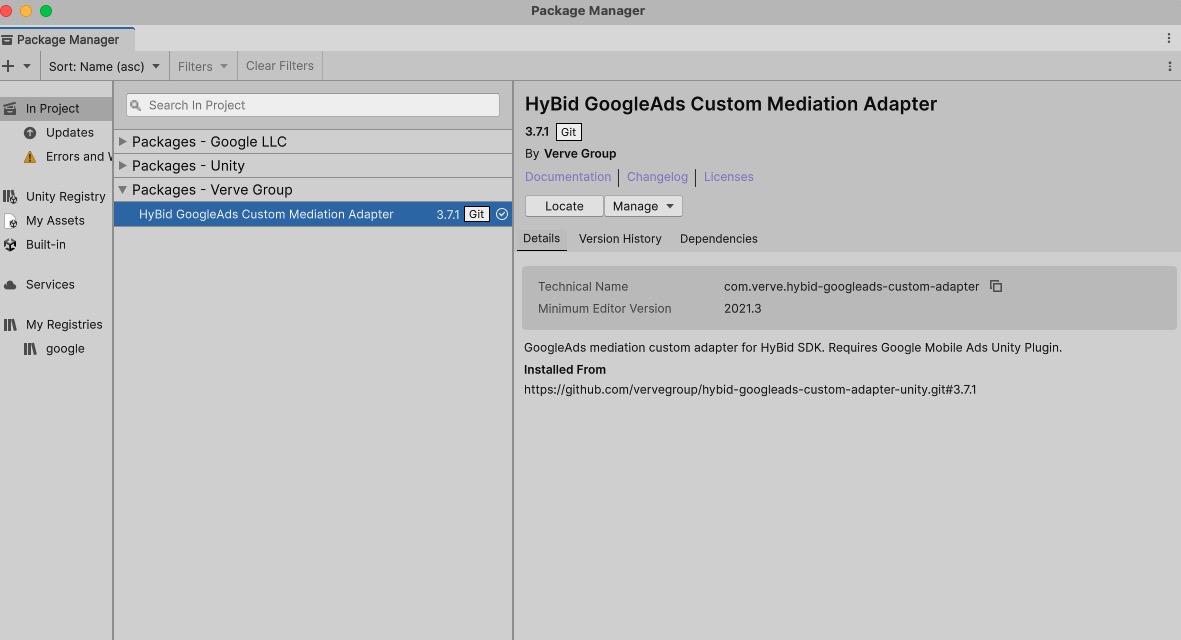Select Built-in in sidebar
Image resolution: width=1181 pixels, height=640 pixels.
tap(45, 245)
